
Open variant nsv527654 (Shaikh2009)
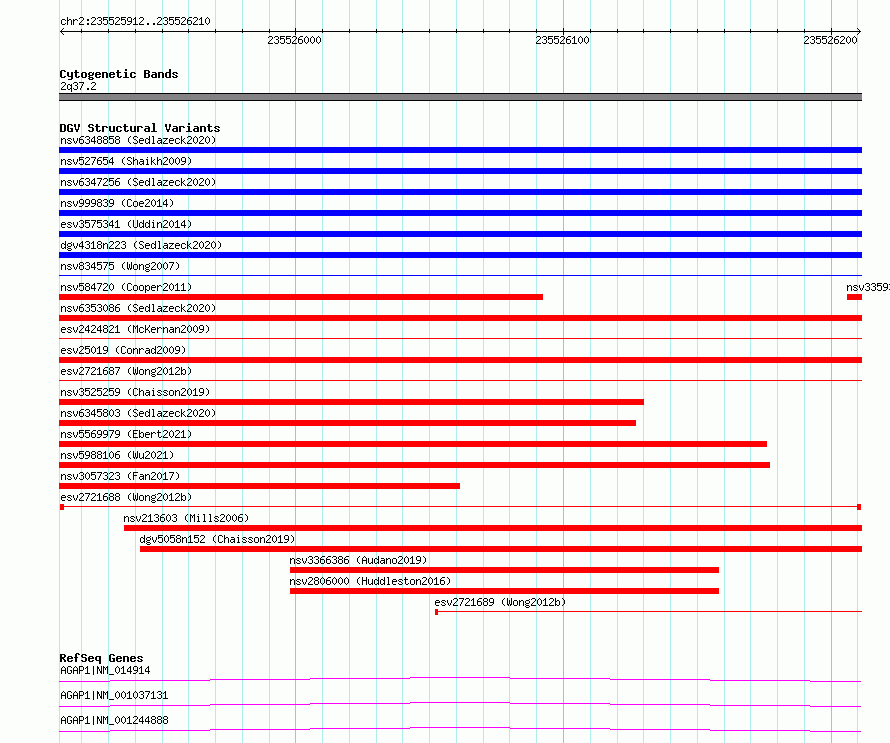pyautogui.click(x=126, y=161)
